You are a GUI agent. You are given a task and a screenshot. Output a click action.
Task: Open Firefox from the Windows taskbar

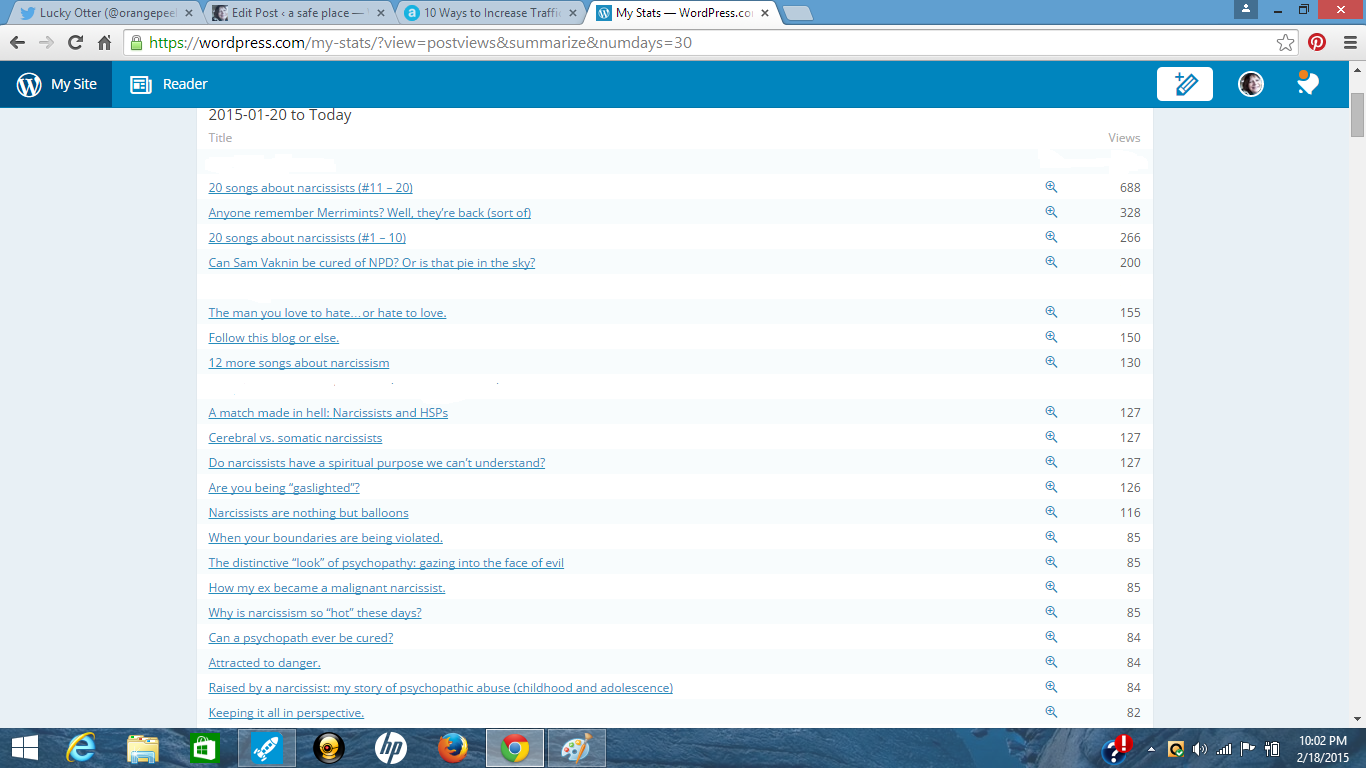tap(453, 748)
